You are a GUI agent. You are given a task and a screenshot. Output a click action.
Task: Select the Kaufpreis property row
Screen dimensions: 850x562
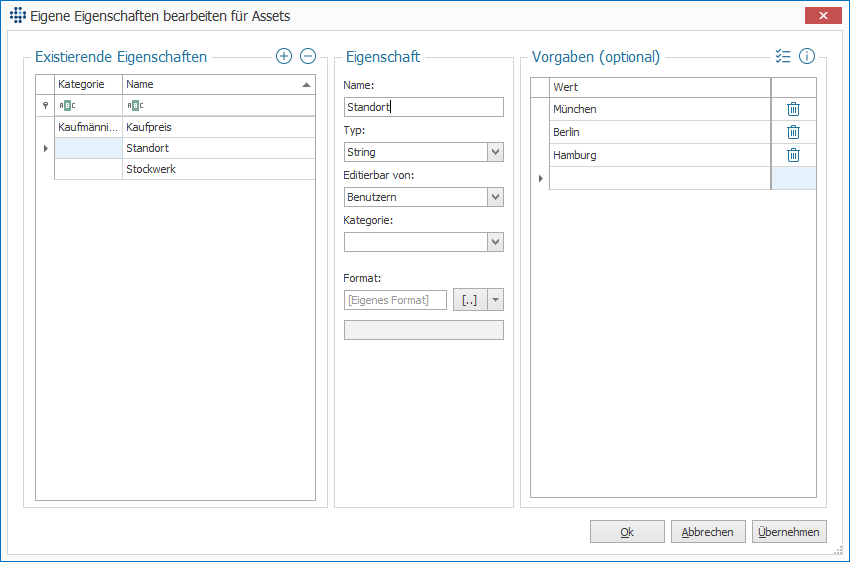coord(185,127)
